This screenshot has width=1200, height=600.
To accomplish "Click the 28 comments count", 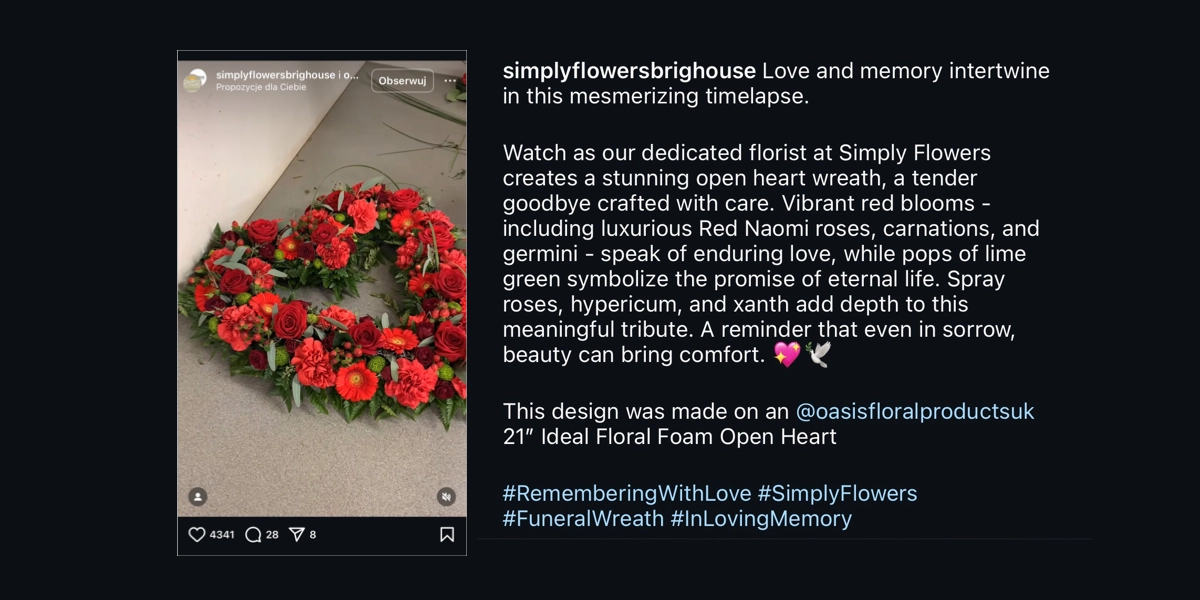I will click(272, 535).
